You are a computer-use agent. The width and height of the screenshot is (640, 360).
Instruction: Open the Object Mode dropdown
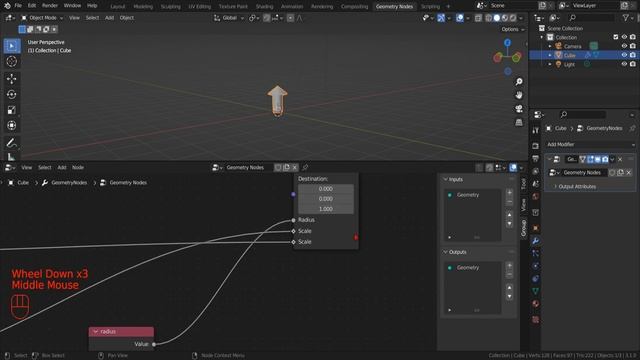[x=42, y=18]
